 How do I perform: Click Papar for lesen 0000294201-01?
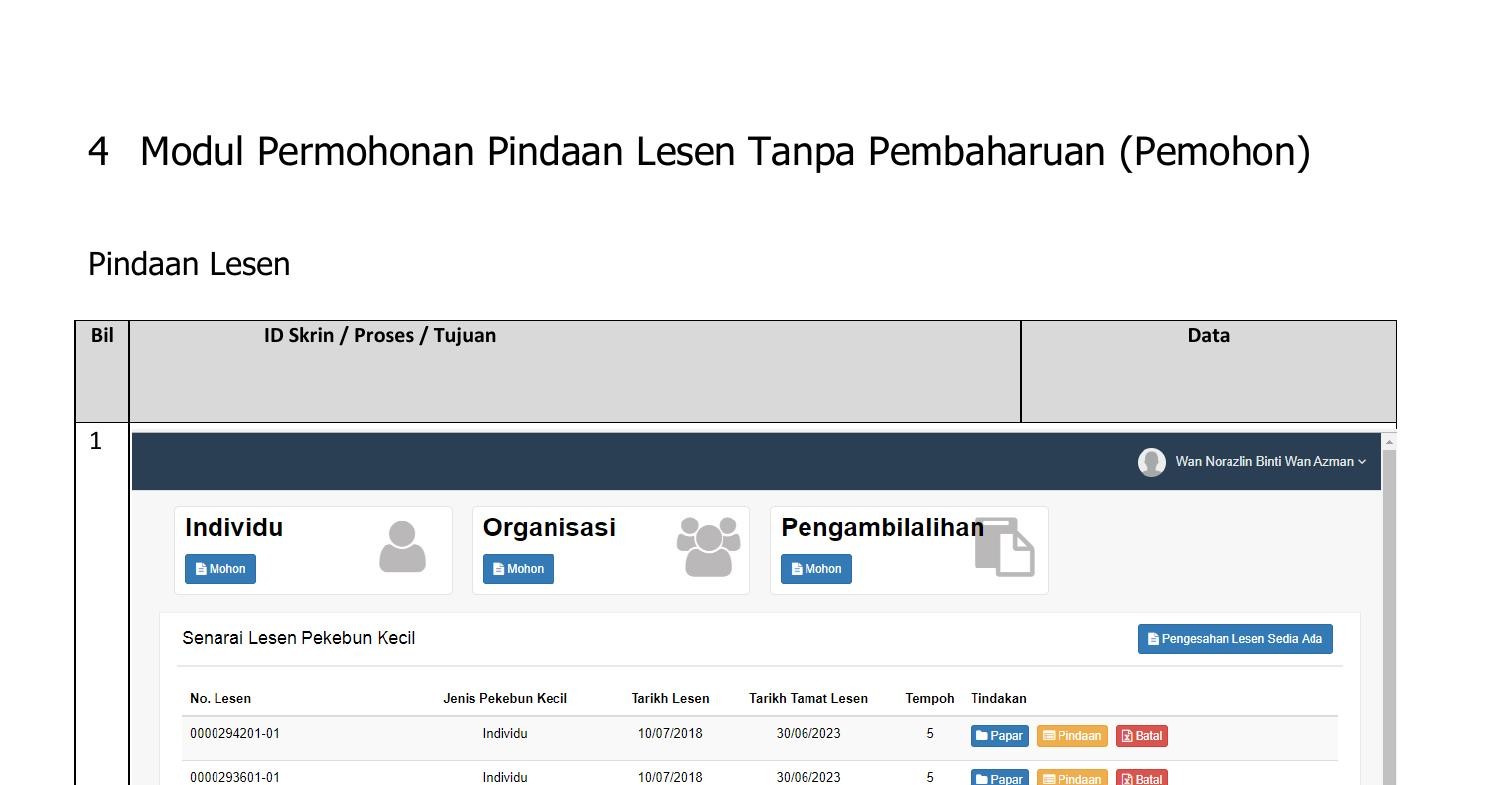click(999, 735)
